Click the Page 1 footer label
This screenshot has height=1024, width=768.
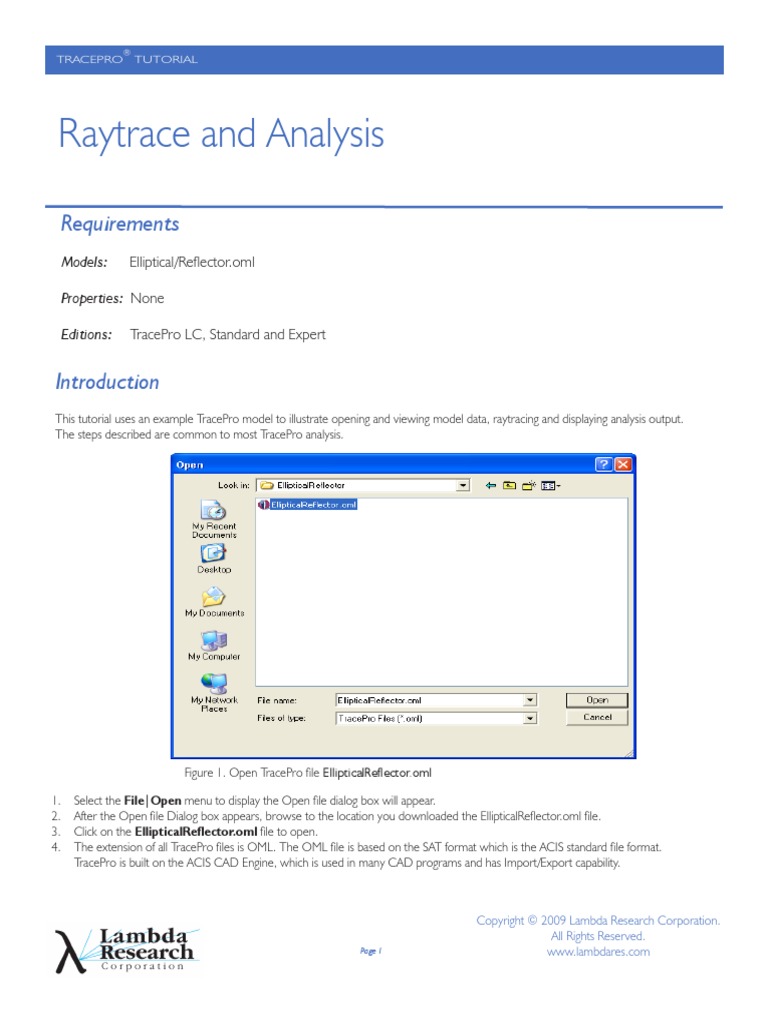370,951
